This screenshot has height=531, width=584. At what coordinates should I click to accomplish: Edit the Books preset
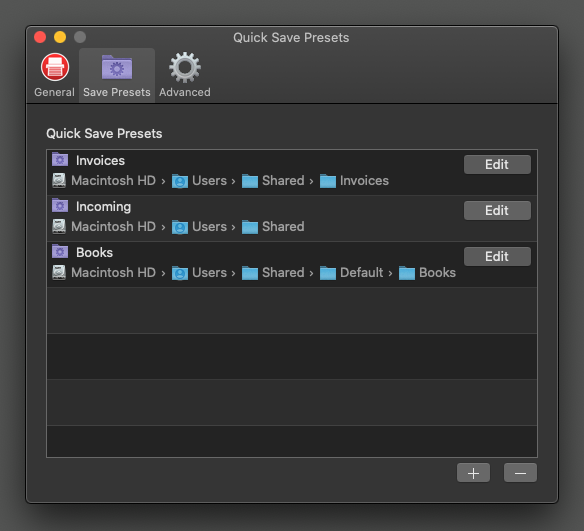pyautogui.click(x=497, y=256)
